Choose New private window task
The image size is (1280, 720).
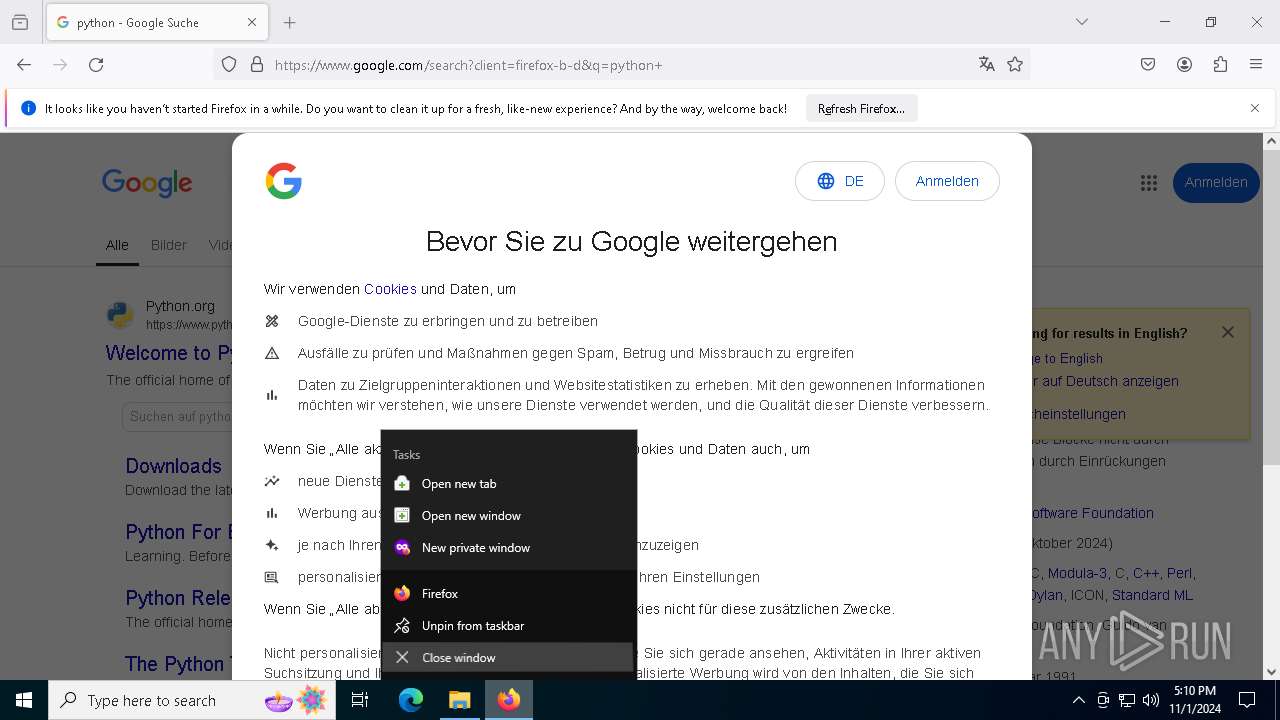(509, 548)
